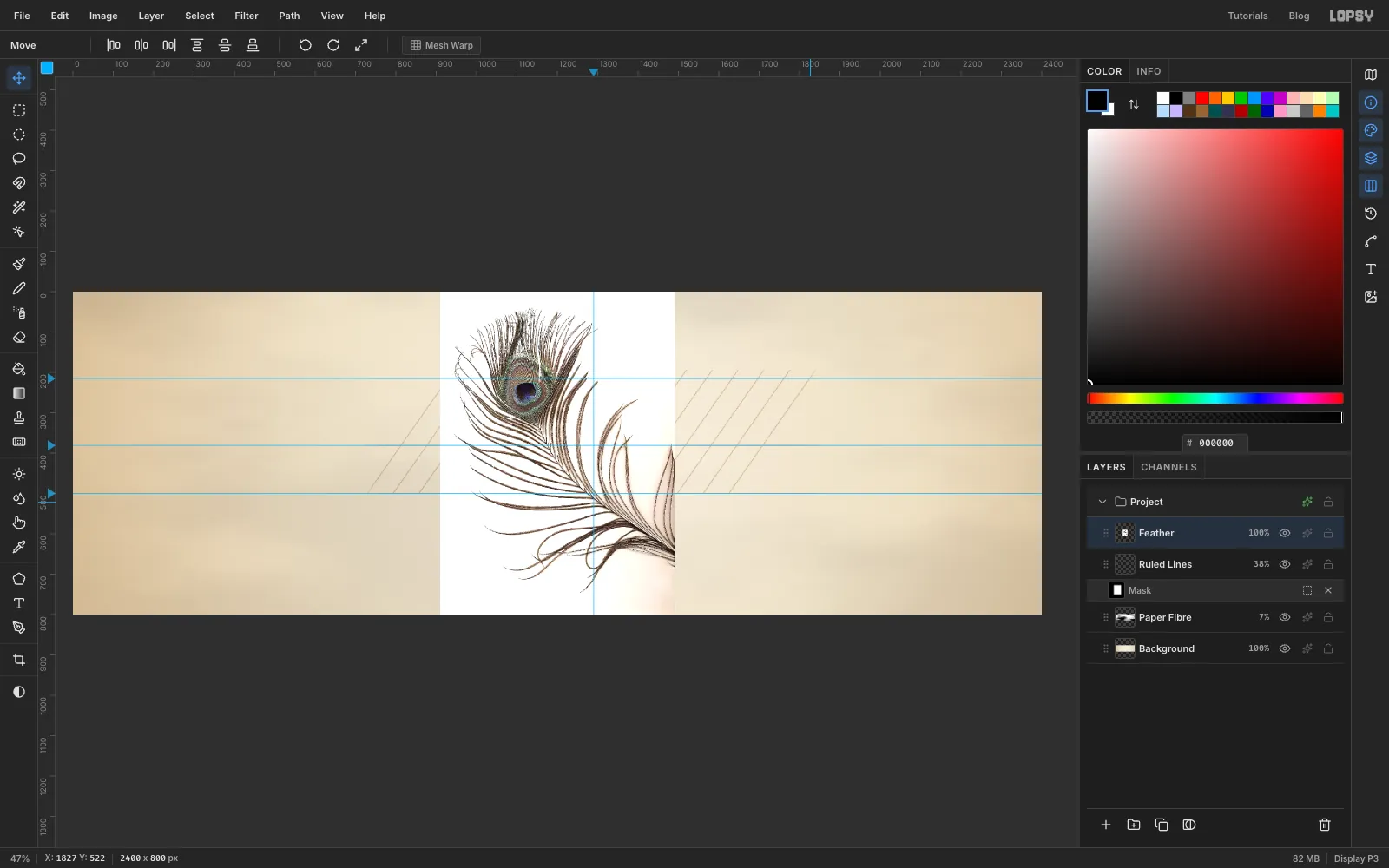This screenshot has height=868, width=1389.
Task: Hide the Background layer
Action: (x=1285, y=648)
